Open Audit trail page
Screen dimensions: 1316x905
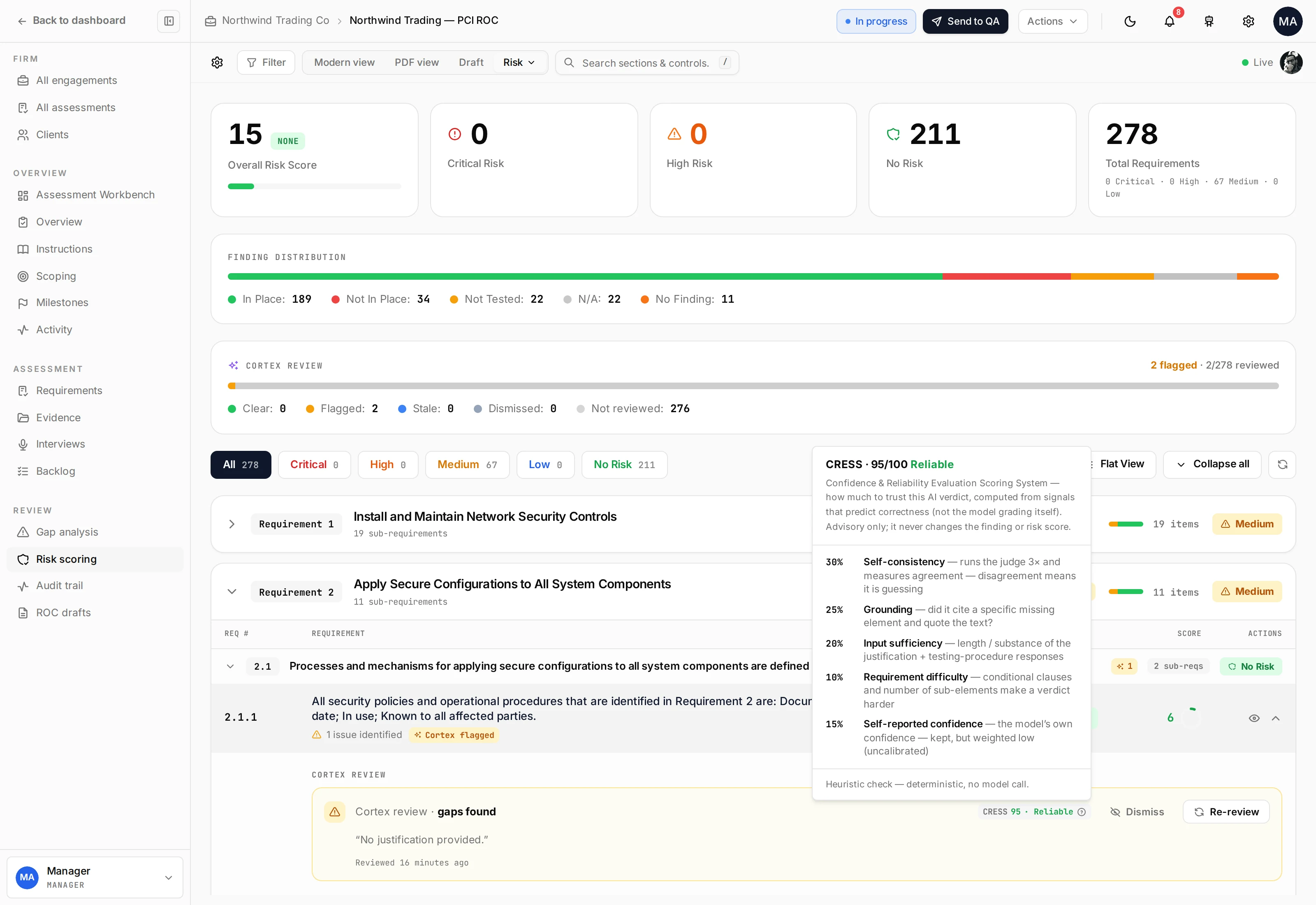[95, 586]
